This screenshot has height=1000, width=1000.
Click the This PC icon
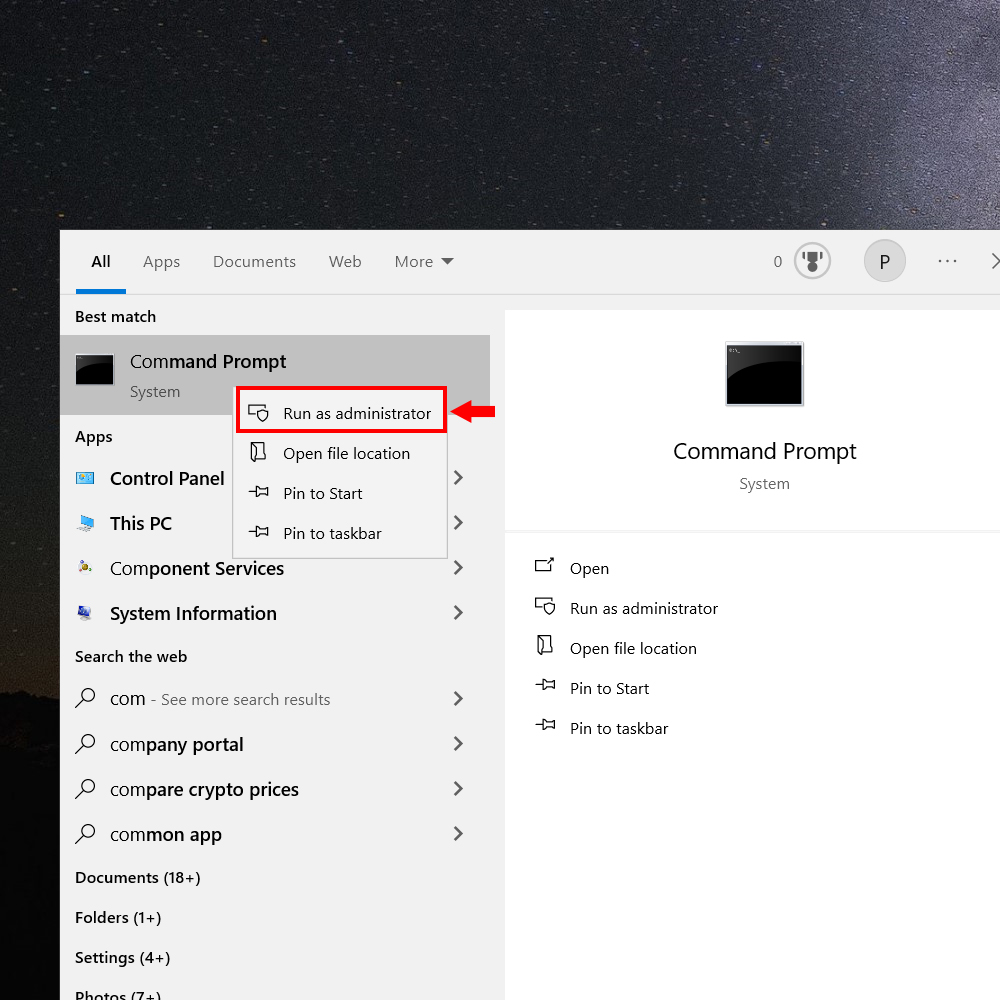86,524
